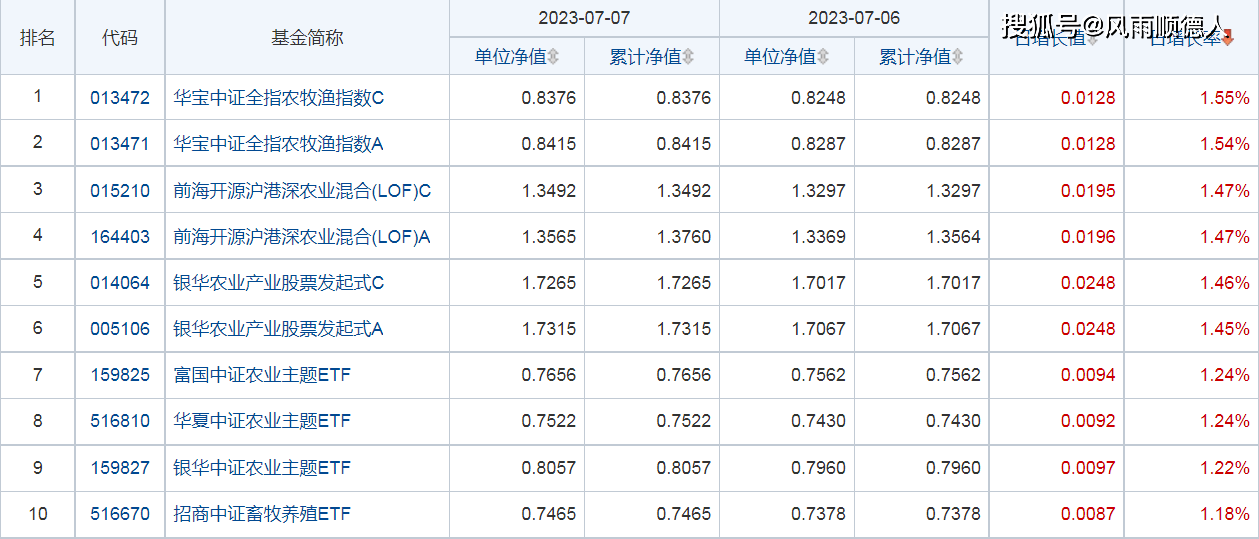Click sort icon beside 2023-07-06 单位净值

823,58
